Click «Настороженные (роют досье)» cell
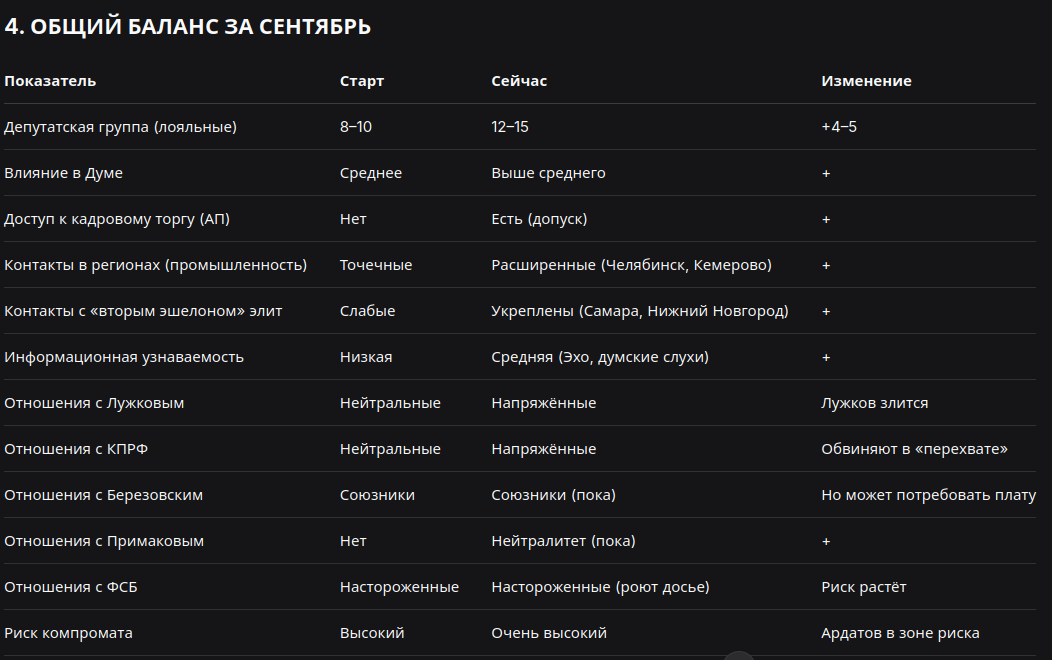Viewport: 1052px width, 660px height. click(x=600, y=587)
